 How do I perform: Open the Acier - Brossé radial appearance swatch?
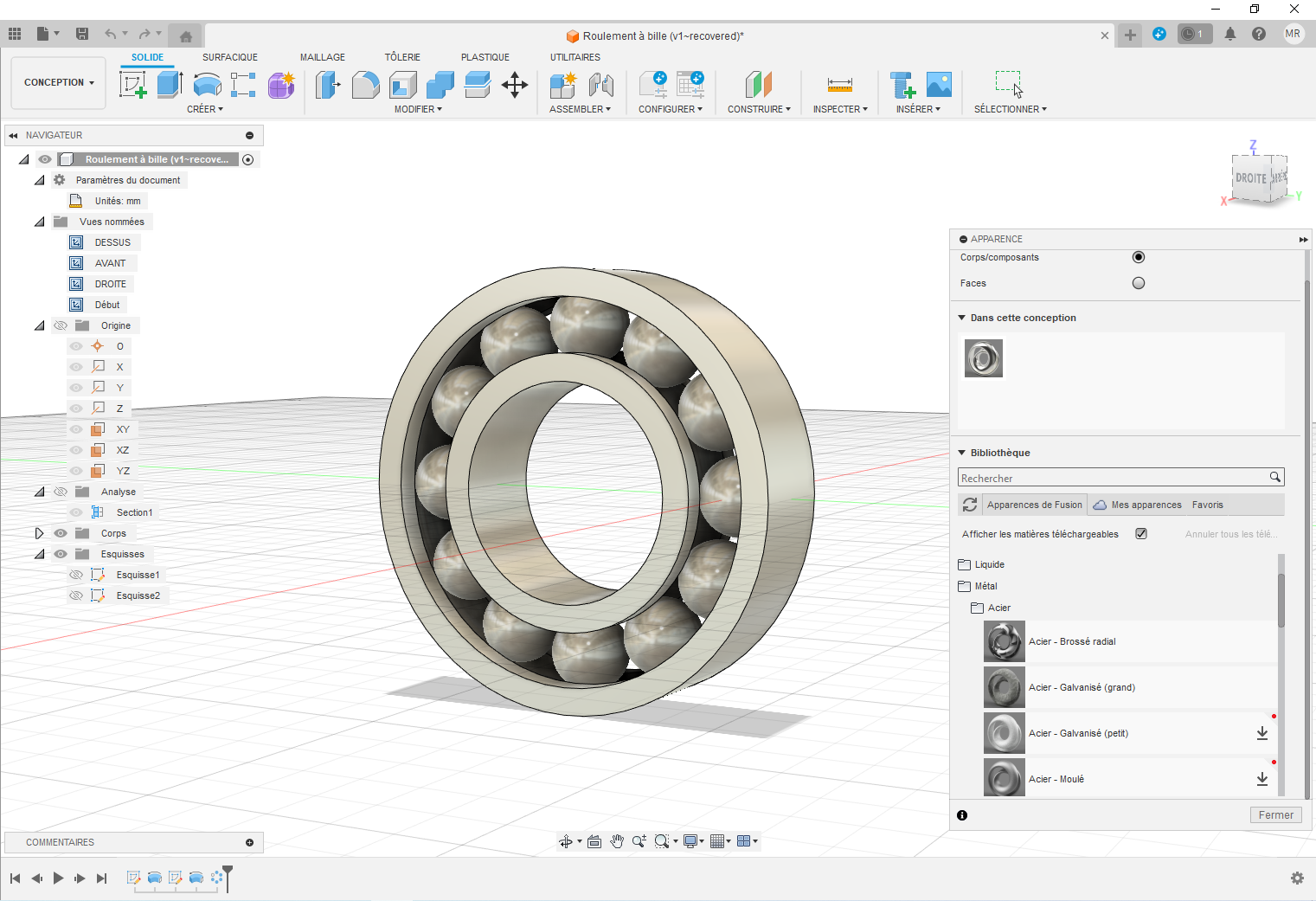[1004, 641]
